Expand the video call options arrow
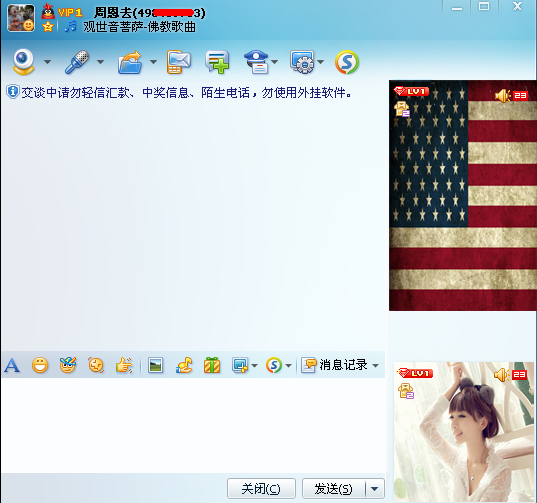This screenshot has width=537, height=503. [x=48, y=62]
